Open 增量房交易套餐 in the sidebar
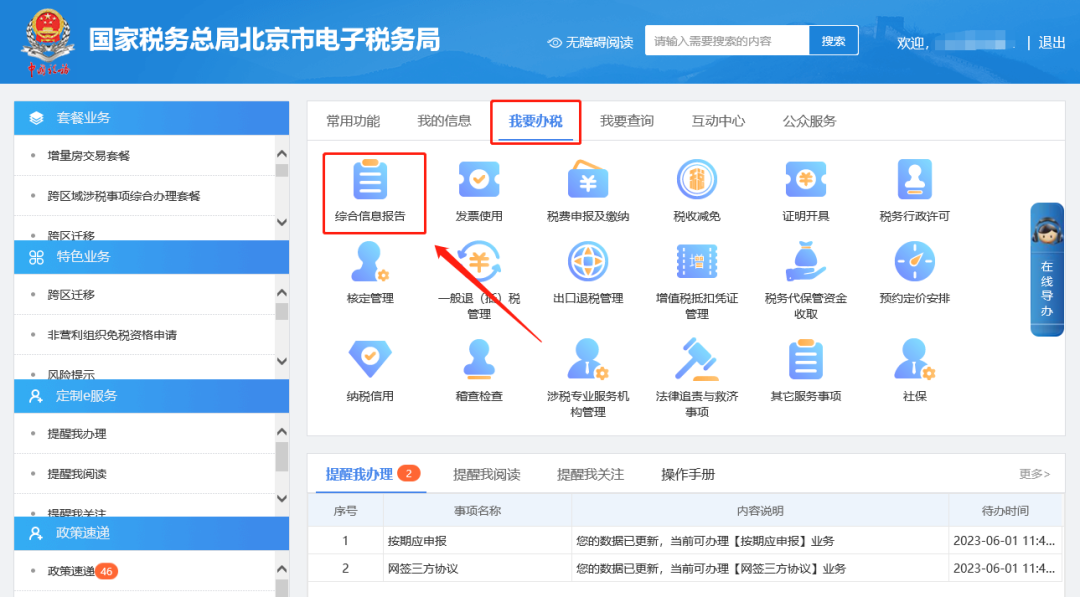This screenshot has height=597, width=1080. point(89,156)
